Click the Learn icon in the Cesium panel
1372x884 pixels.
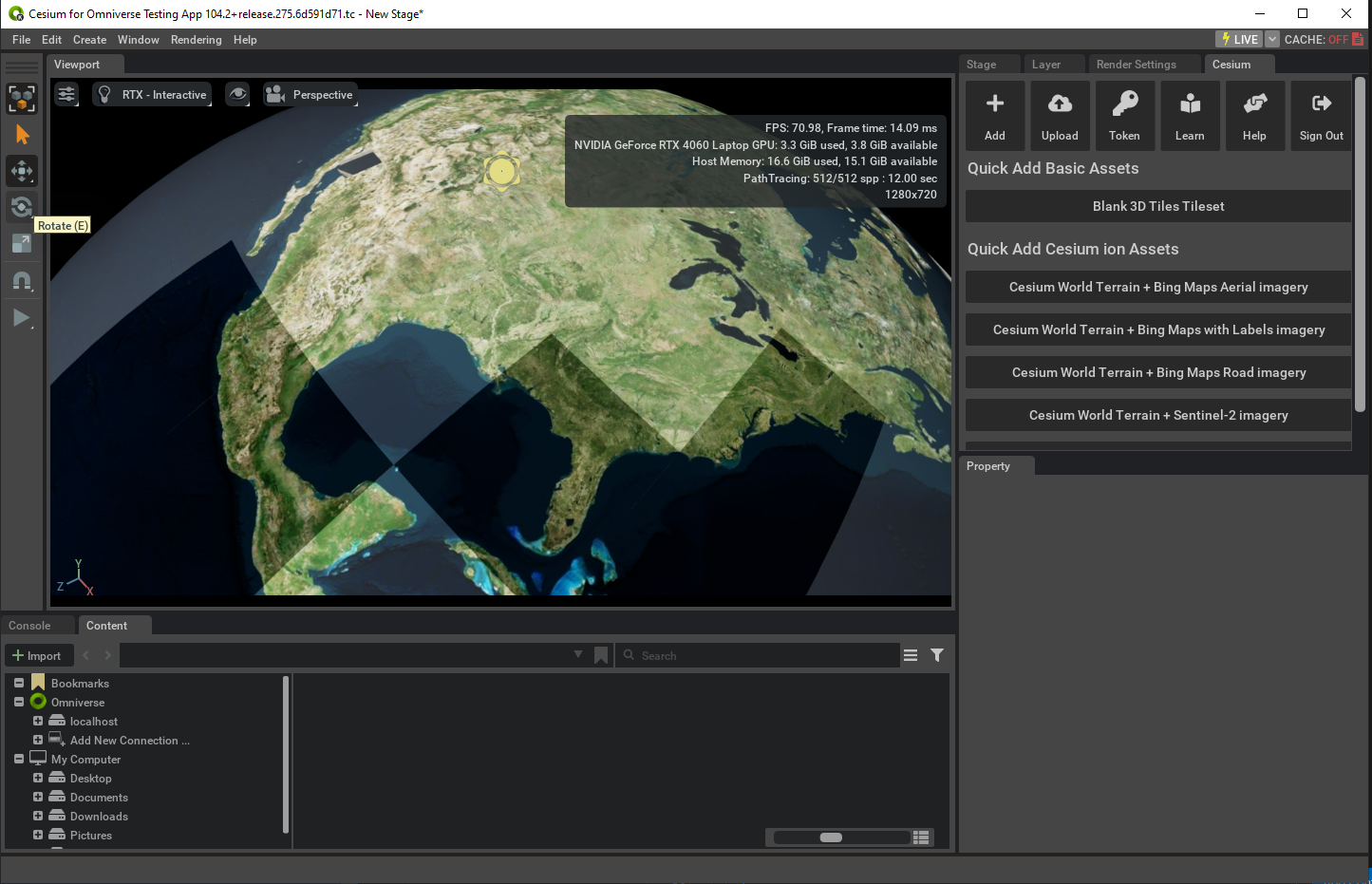point(1190,114)
